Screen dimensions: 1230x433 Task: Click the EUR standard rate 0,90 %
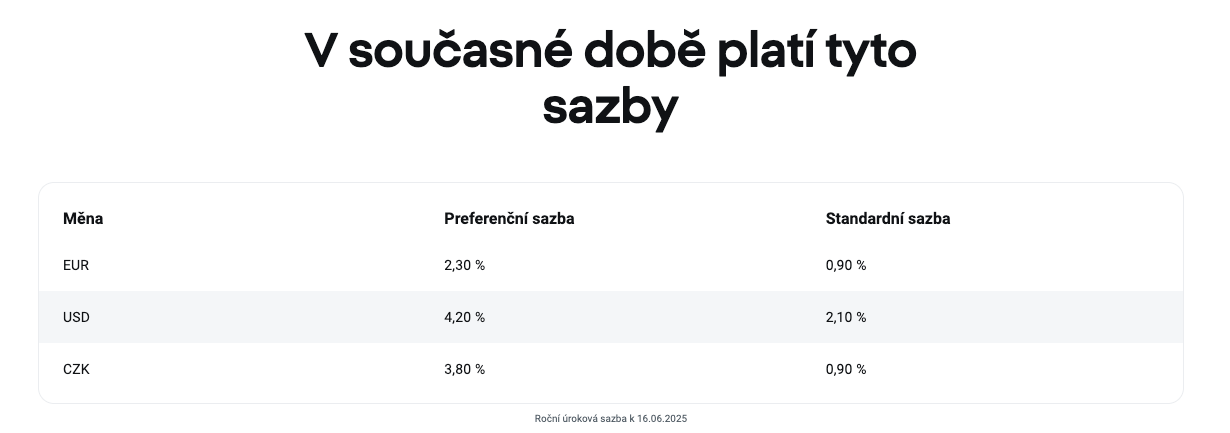846,265
